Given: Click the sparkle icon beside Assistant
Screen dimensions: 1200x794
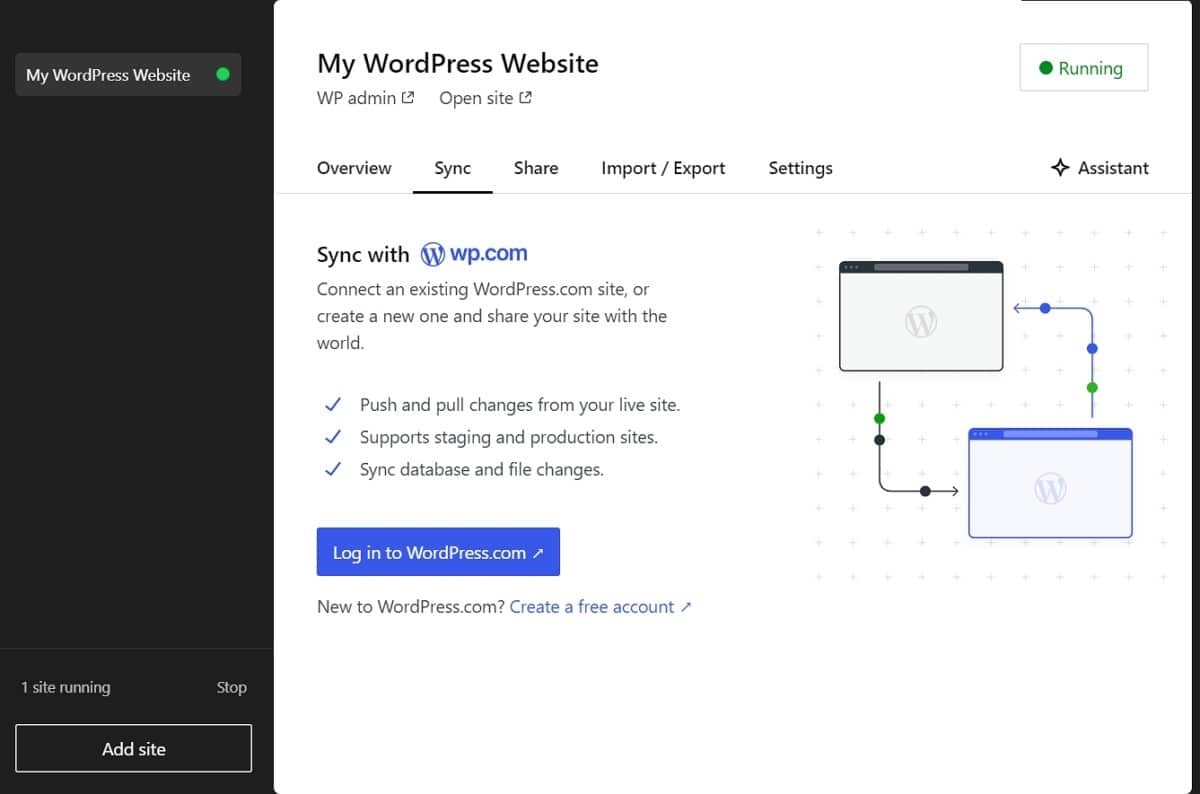Looking at the screenshot, I should 1060,168.
